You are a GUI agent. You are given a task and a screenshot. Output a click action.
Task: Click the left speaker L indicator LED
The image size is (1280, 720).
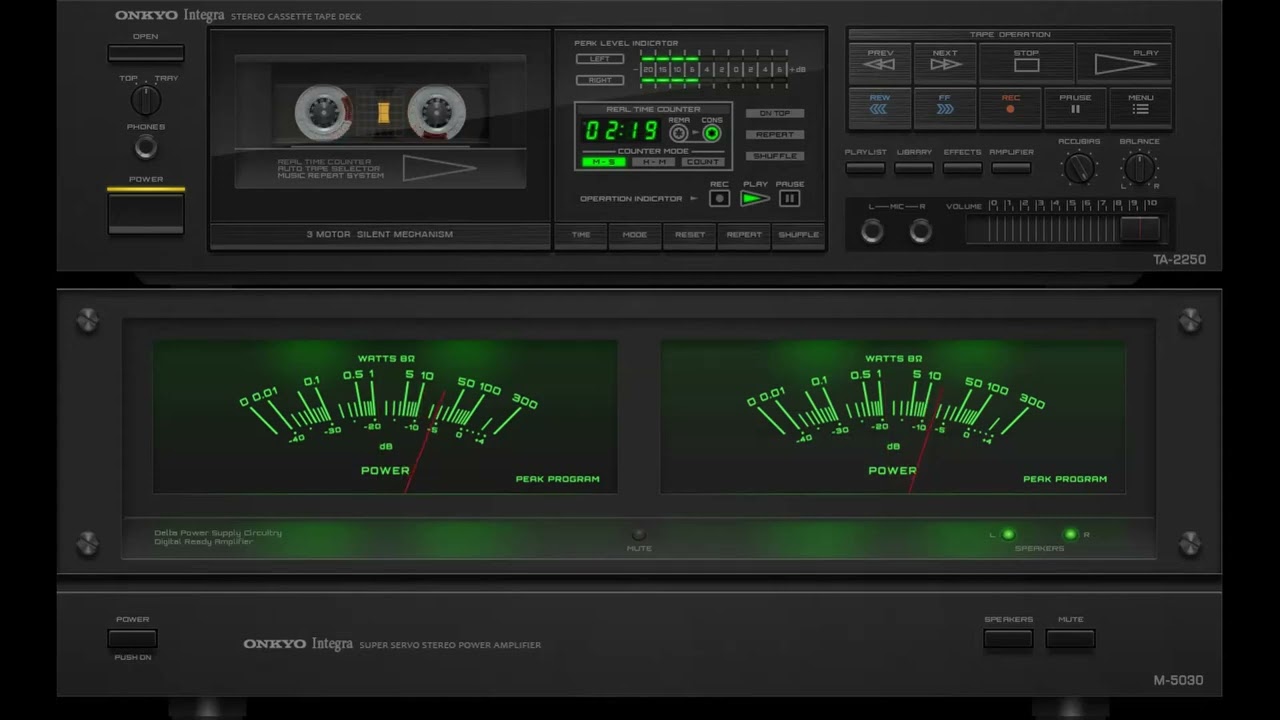(x=1008, y=535)
